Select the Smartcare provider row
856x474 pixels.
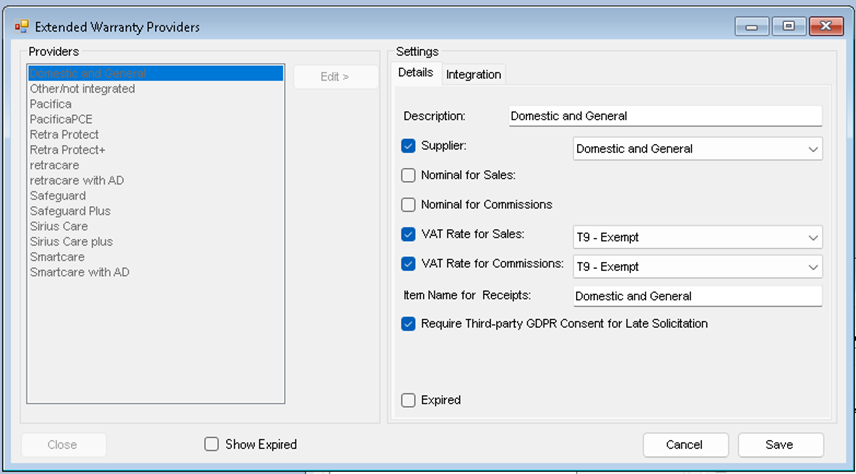pos(156,257)
